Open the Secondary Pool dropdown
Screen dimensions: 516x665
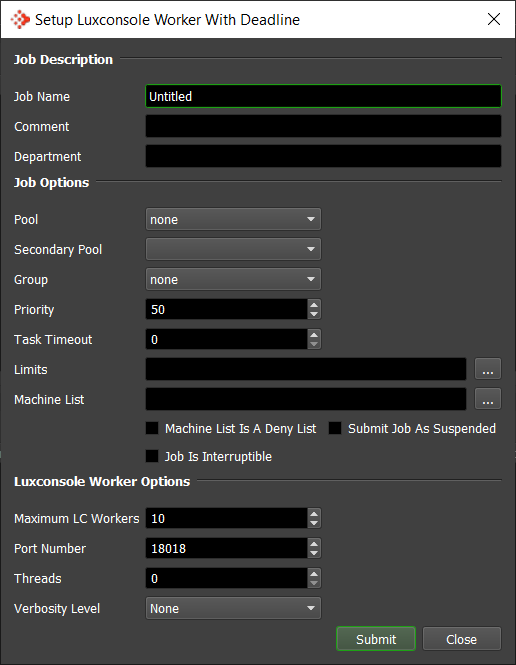[x=233, y=249]
